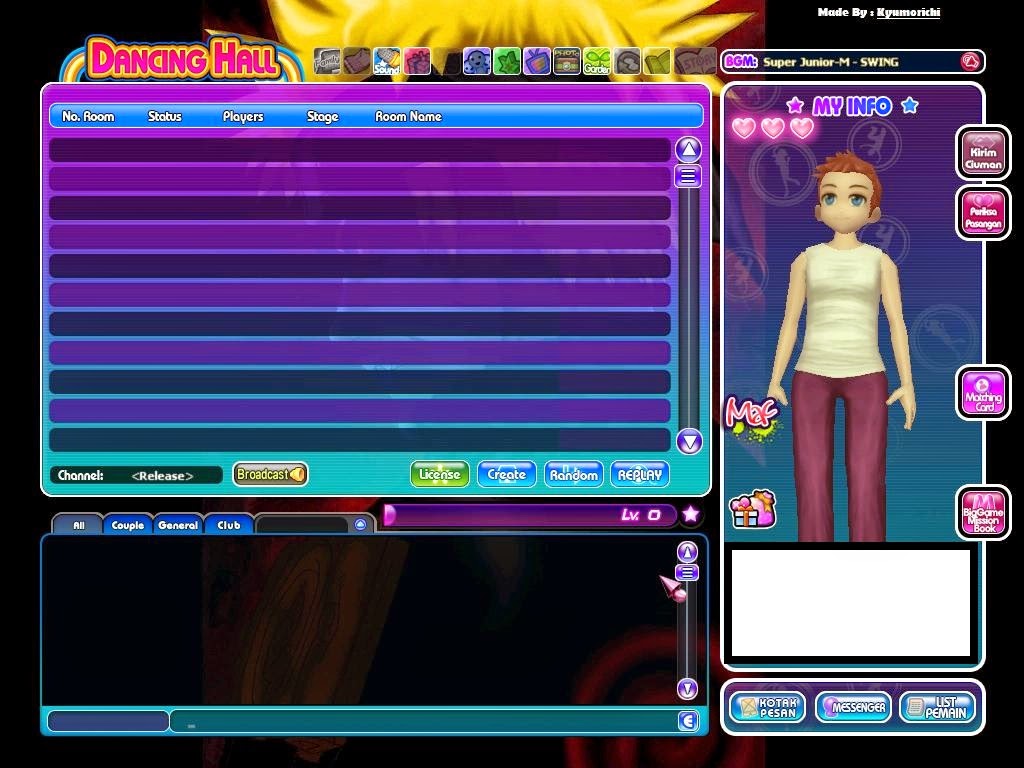The width and height of the screenshot is (1024, 768).
Task: Click the brown folder icon beside Family
Action: point(357,61)
